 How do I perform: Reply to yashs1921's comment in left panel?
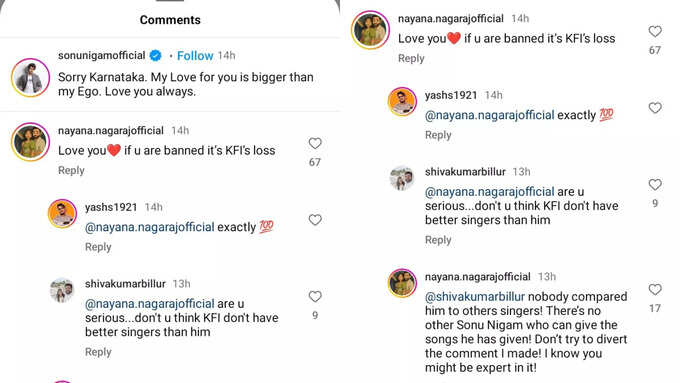[98, 247]
